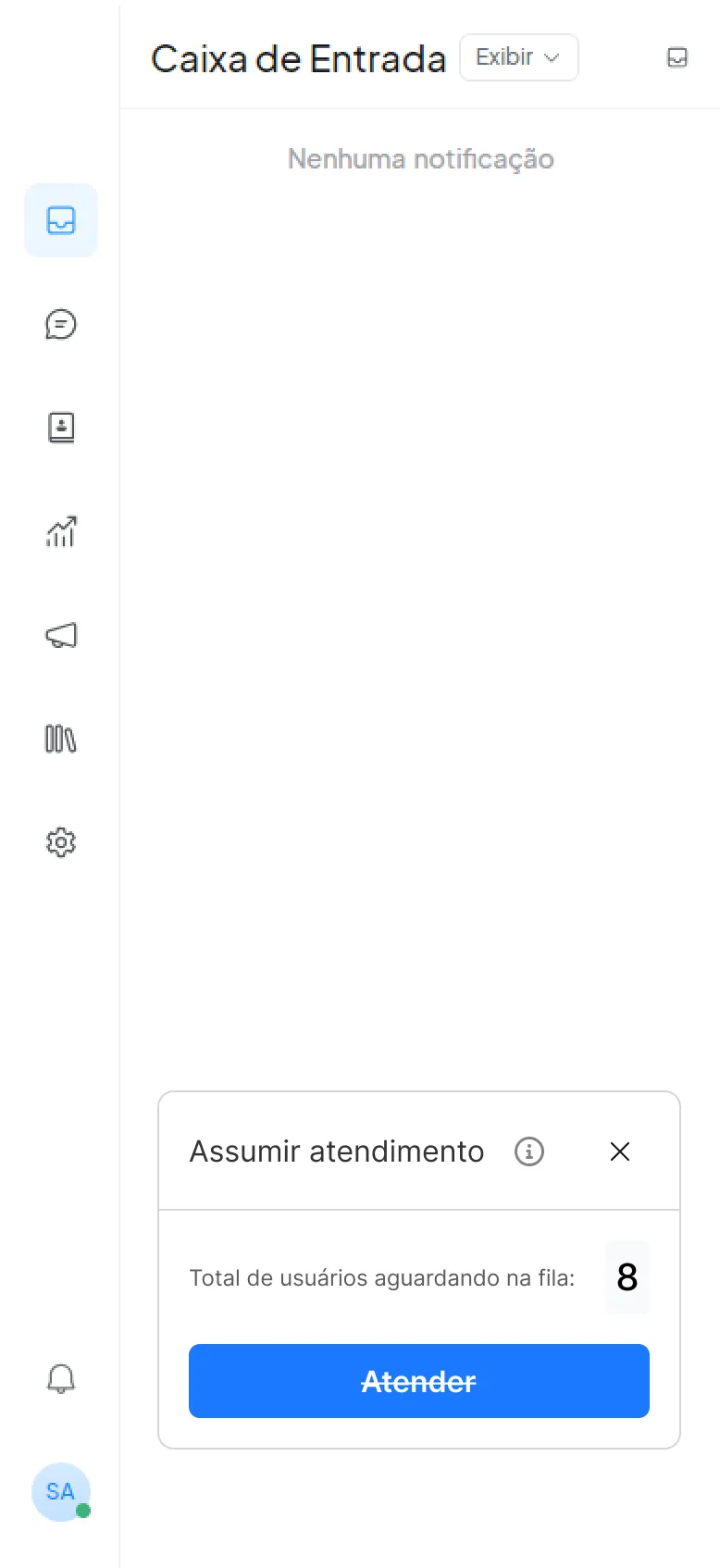Click the Nenhuma notificação message
The height and width of the screenshot is (1568, 720).
pos(420,159)
